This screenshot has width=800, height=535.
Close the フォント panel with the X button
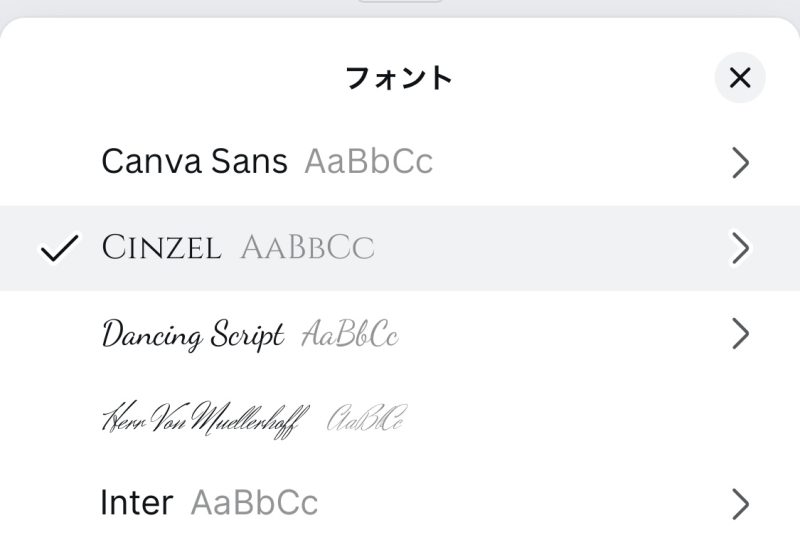(740, 78)
